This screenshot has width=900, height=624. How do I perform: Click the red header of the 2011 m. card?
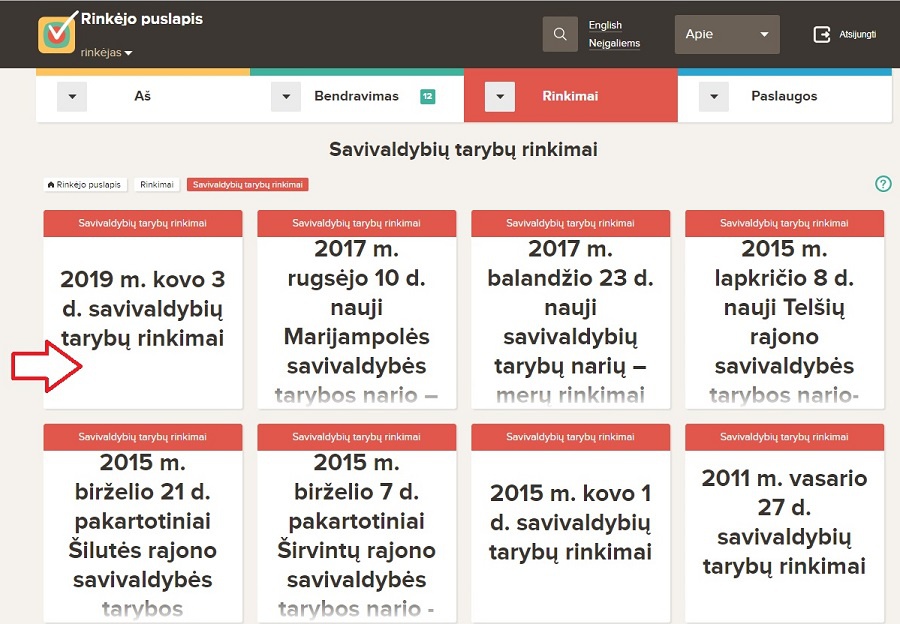785,437
